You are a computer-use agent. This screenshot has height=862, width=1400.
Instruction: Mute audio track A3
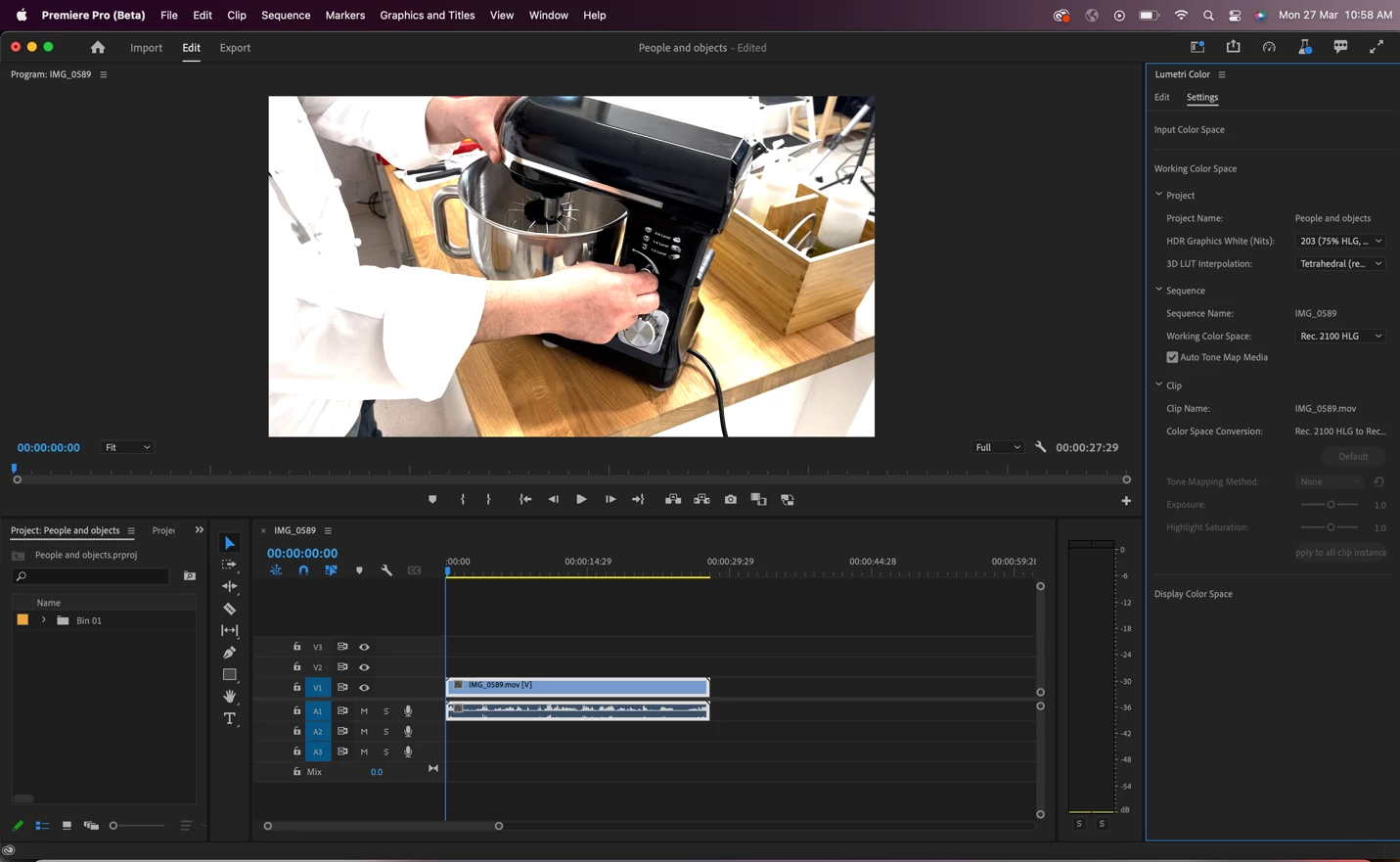point(364,752)
